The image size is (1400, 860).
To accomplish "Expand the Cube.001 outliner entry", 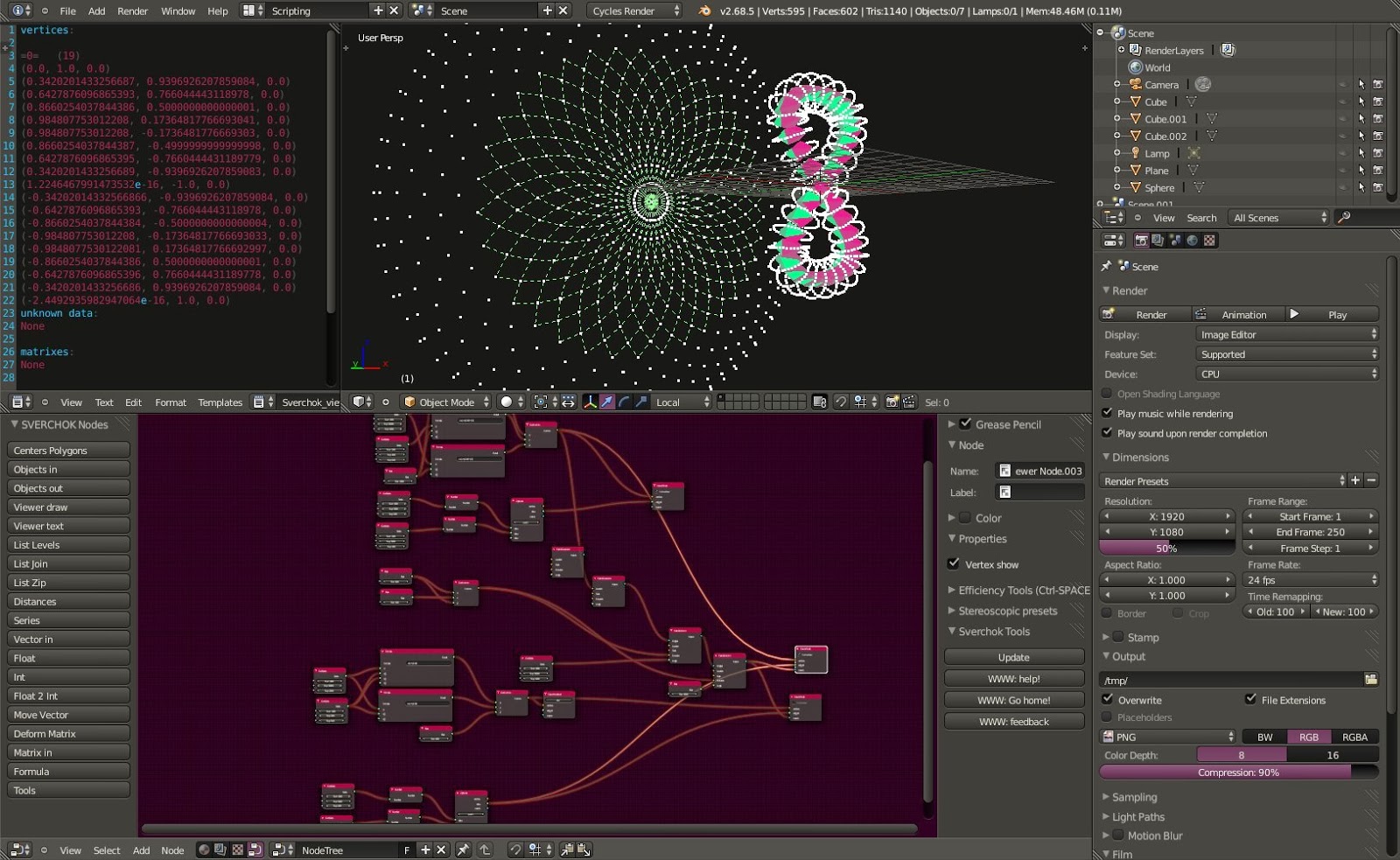I will (1117, 119).
